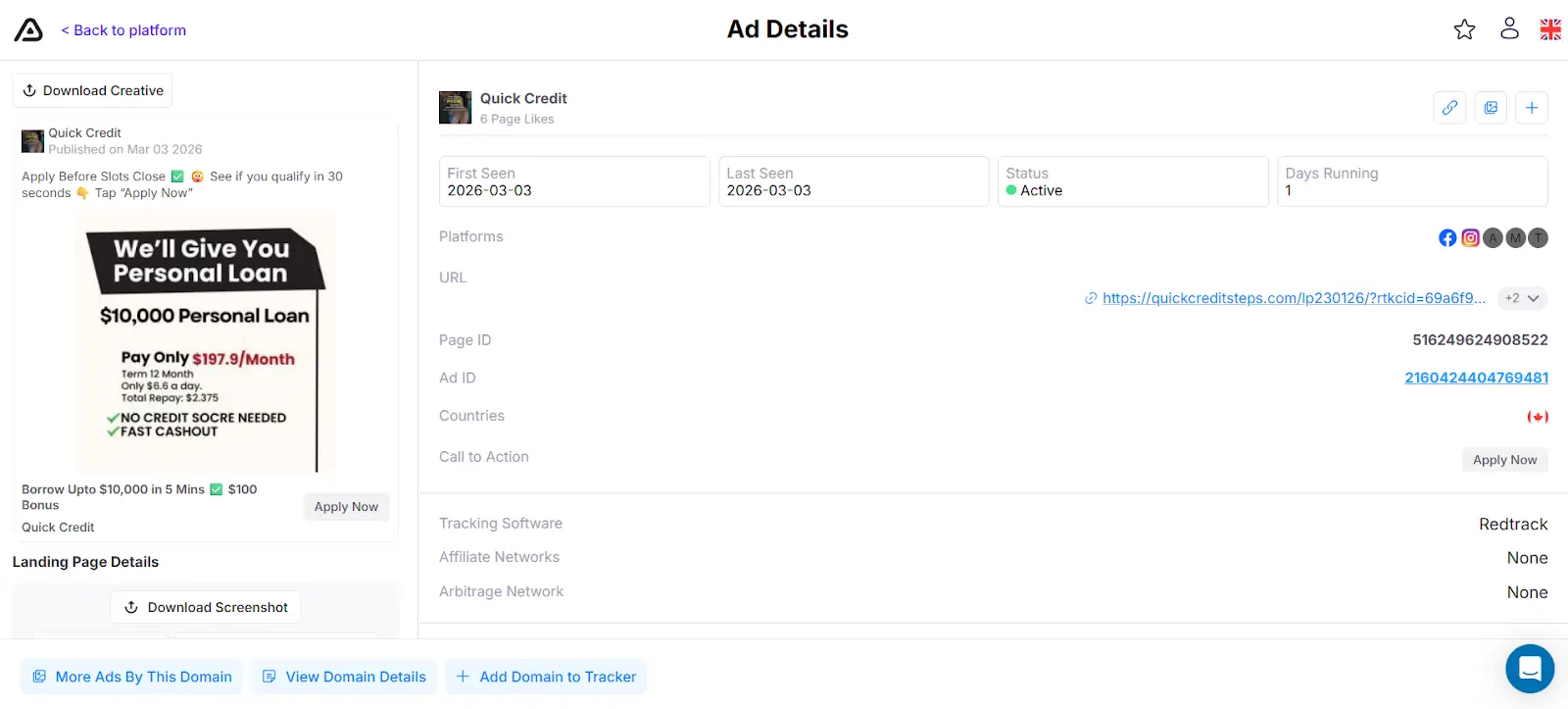Click More Ads By This Domain
Image resolution: width=1568 pixels, height=709 pixels.
pyautogui.click(x=132, y=677)
